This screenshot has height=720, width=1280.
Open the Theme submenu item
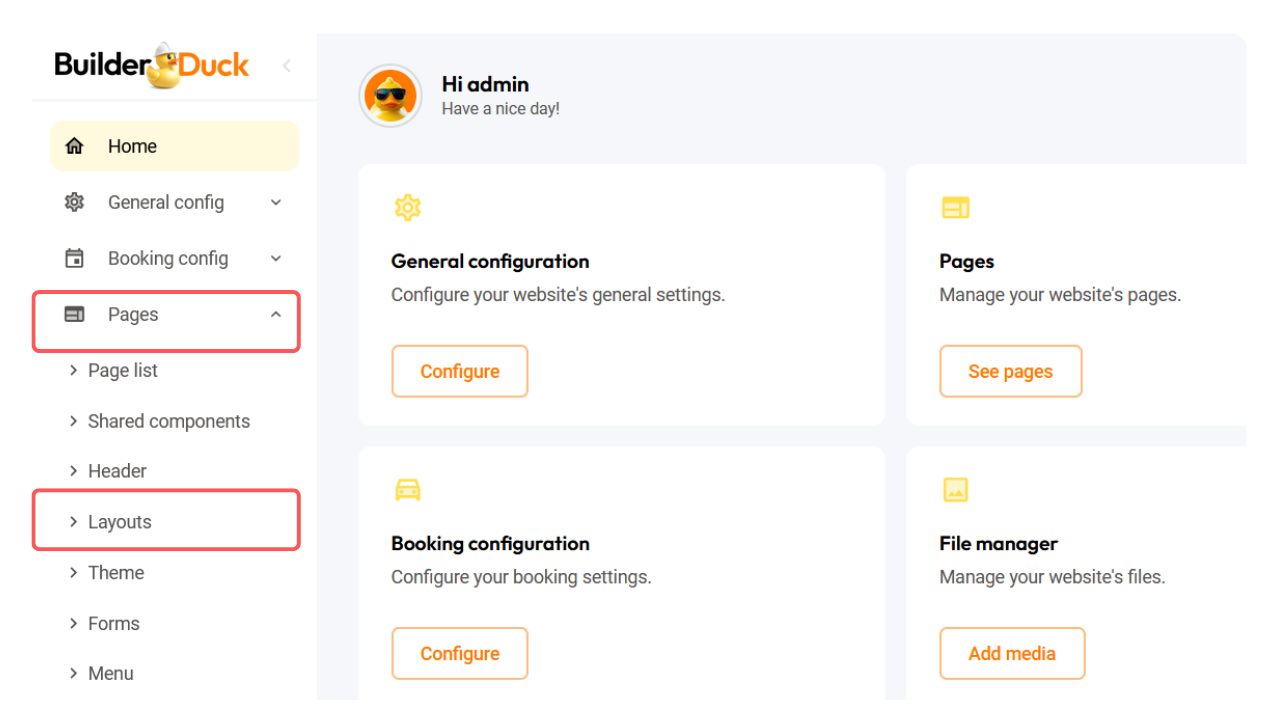(x=116, y=573)
